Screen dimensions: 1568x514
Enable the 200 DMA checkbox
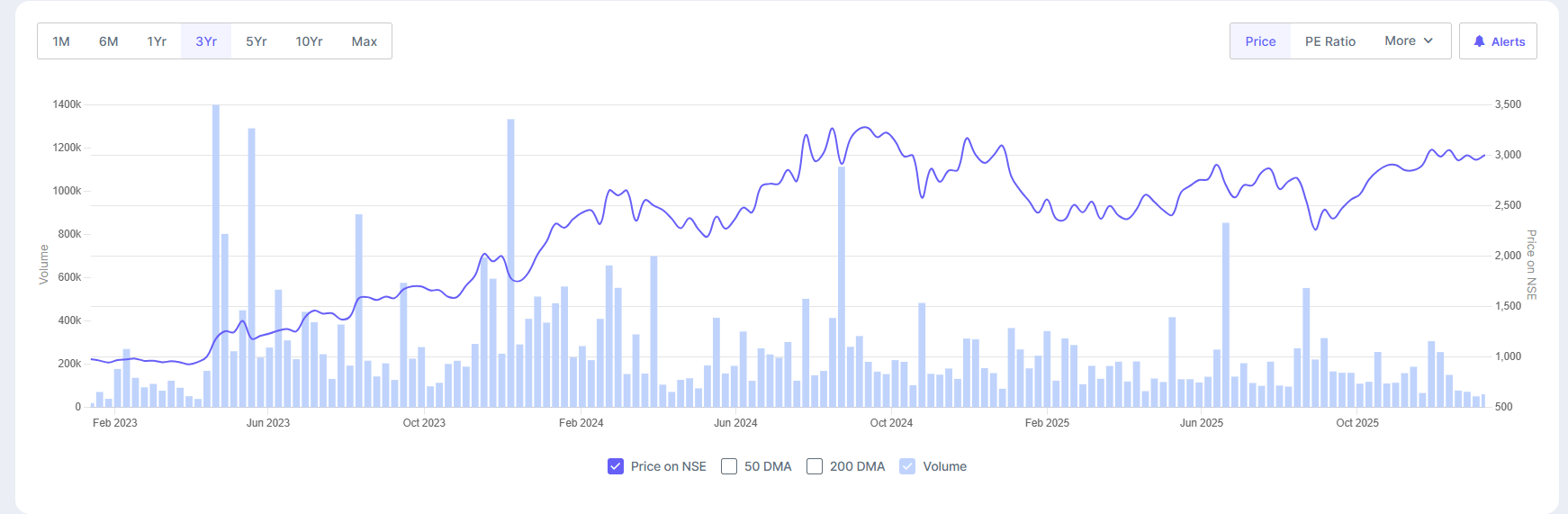(x=815, y=466)
